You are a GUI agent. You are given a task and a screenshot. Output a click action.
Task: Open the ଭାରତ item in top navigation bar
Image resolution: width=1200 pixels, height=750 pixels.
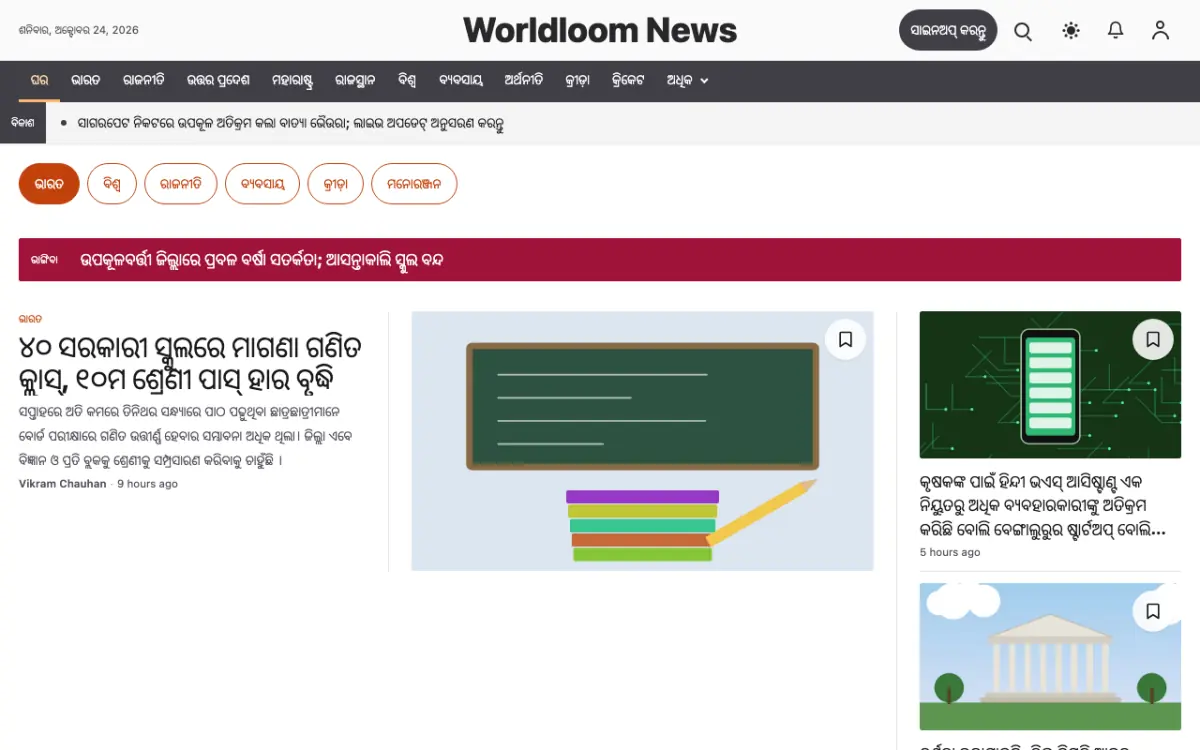[86, 80]
